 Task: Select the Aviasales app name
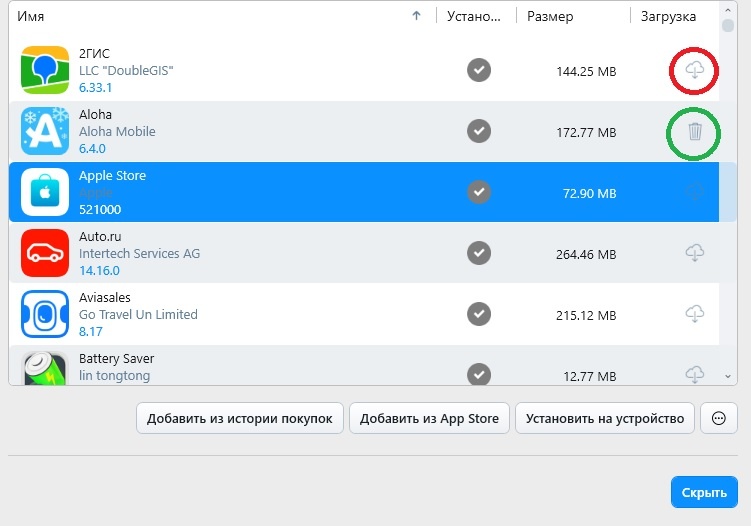(x=104, y=297)
